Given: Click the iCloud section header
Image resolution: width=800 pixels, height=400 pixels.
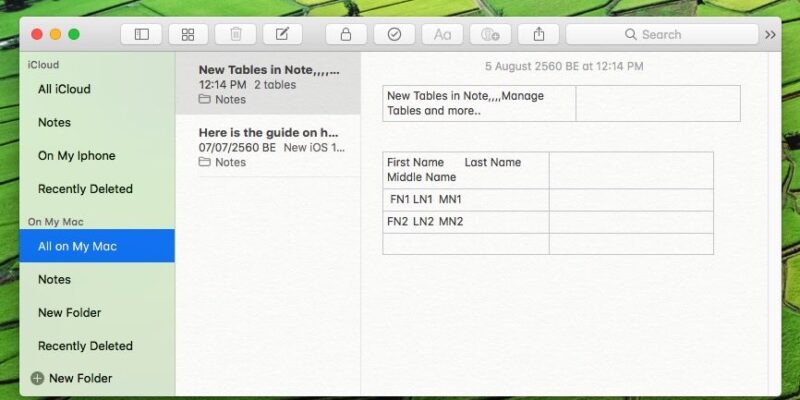Looking at the screenshot, I should 43,65.
